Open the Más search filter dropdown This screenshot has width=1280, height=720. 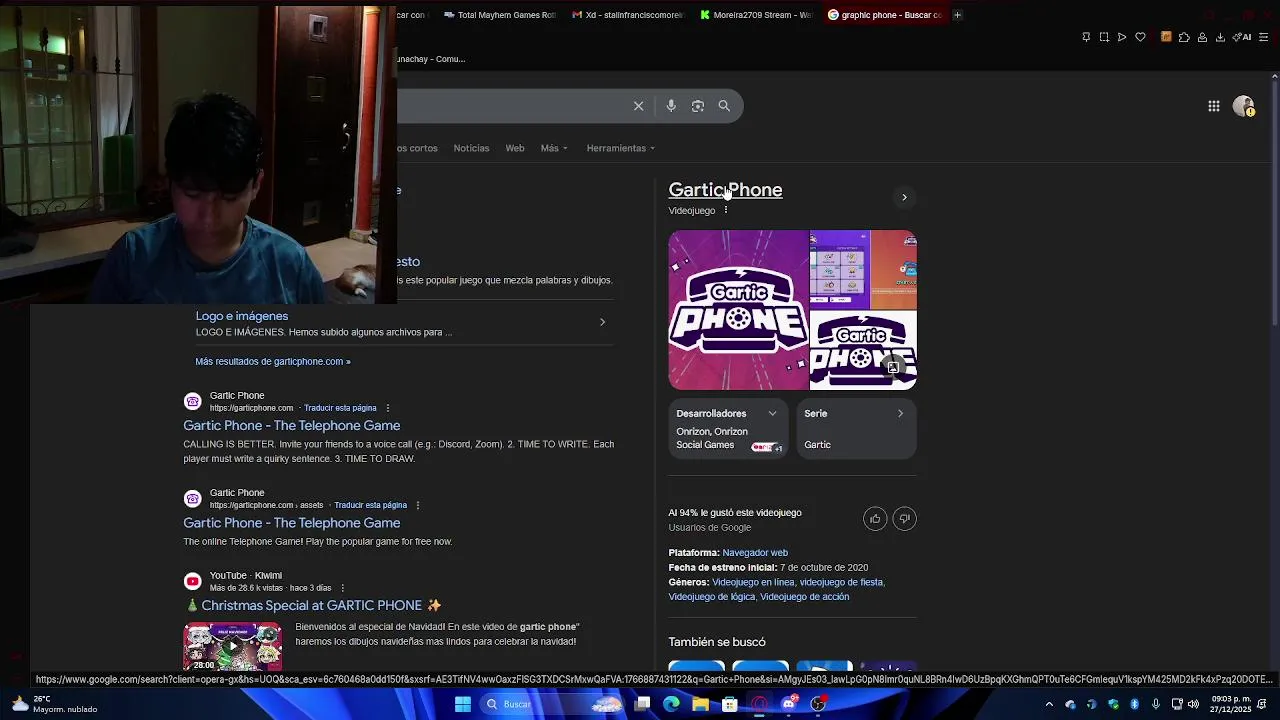pyautogui.click(x=554, y=148)
